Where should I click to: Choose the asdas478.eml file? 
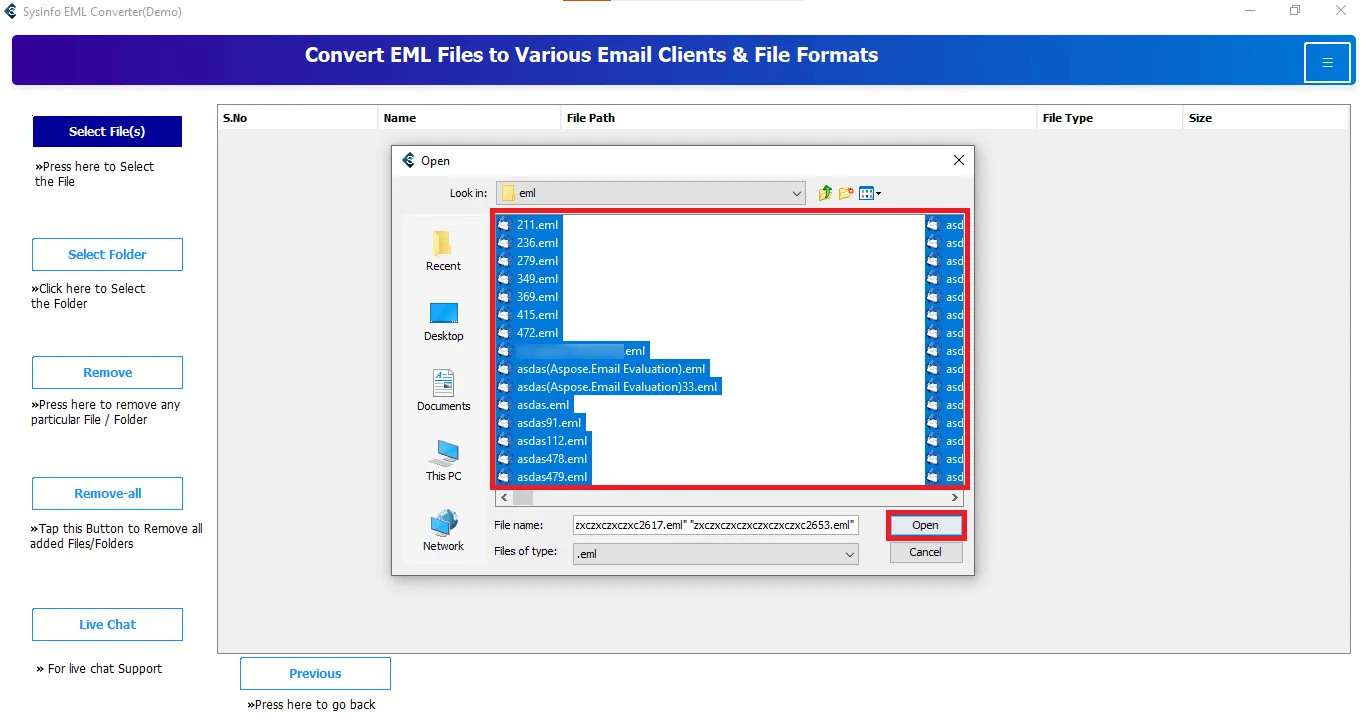coord(544,459)
